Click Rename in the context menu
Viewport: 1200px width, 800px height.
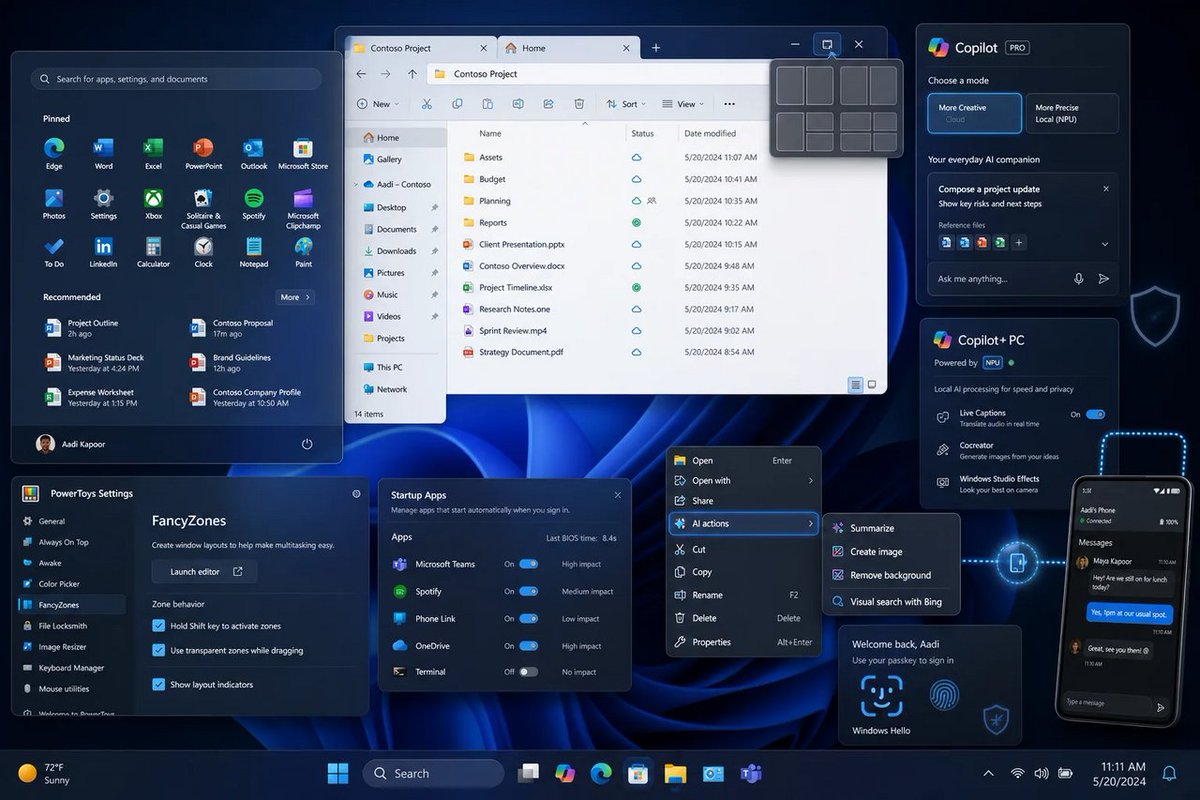[744, 595]
